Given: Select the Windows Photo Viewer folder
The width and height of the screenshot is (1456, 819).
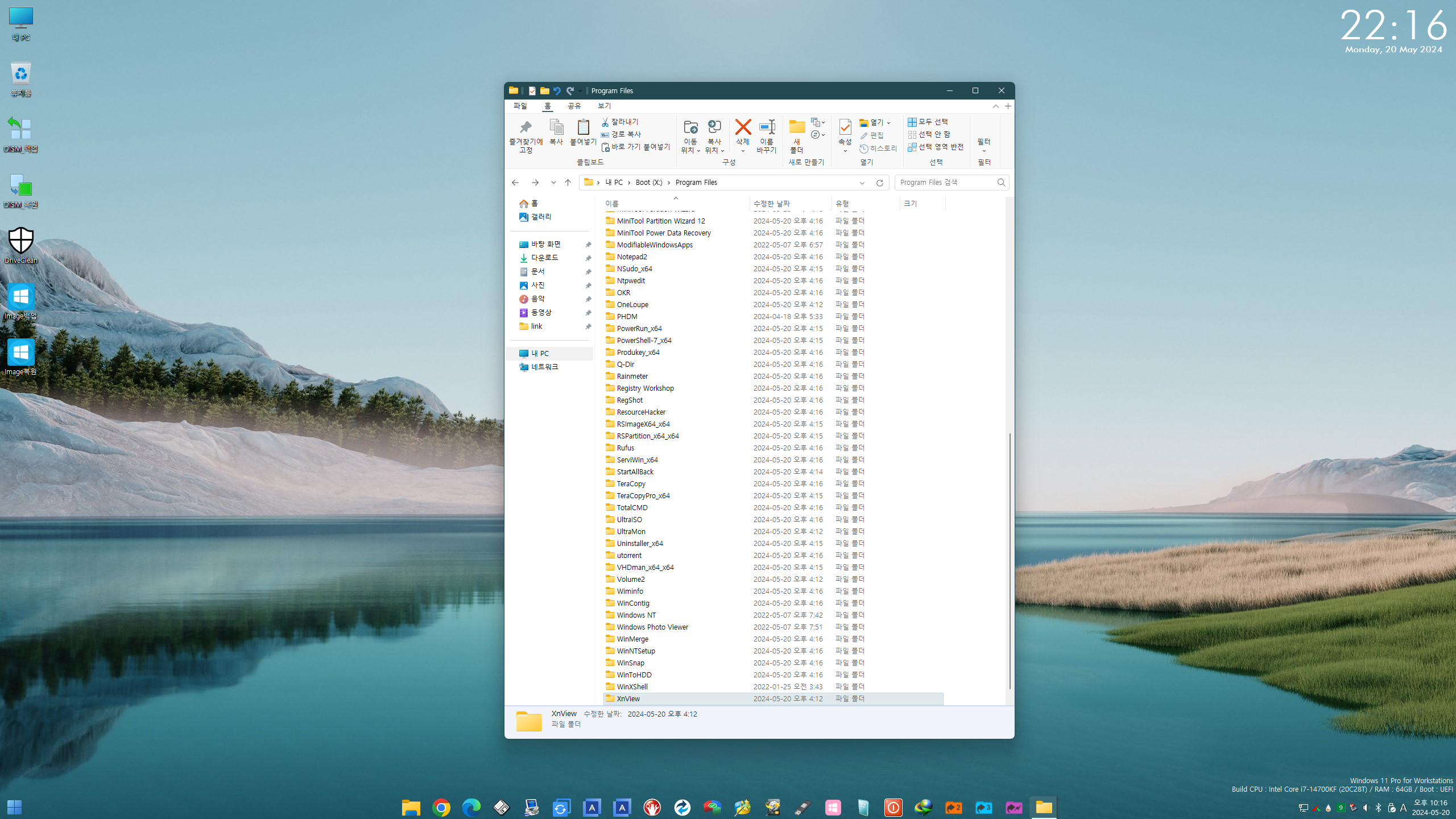Looking at the screenshot, I should point(773,627).
